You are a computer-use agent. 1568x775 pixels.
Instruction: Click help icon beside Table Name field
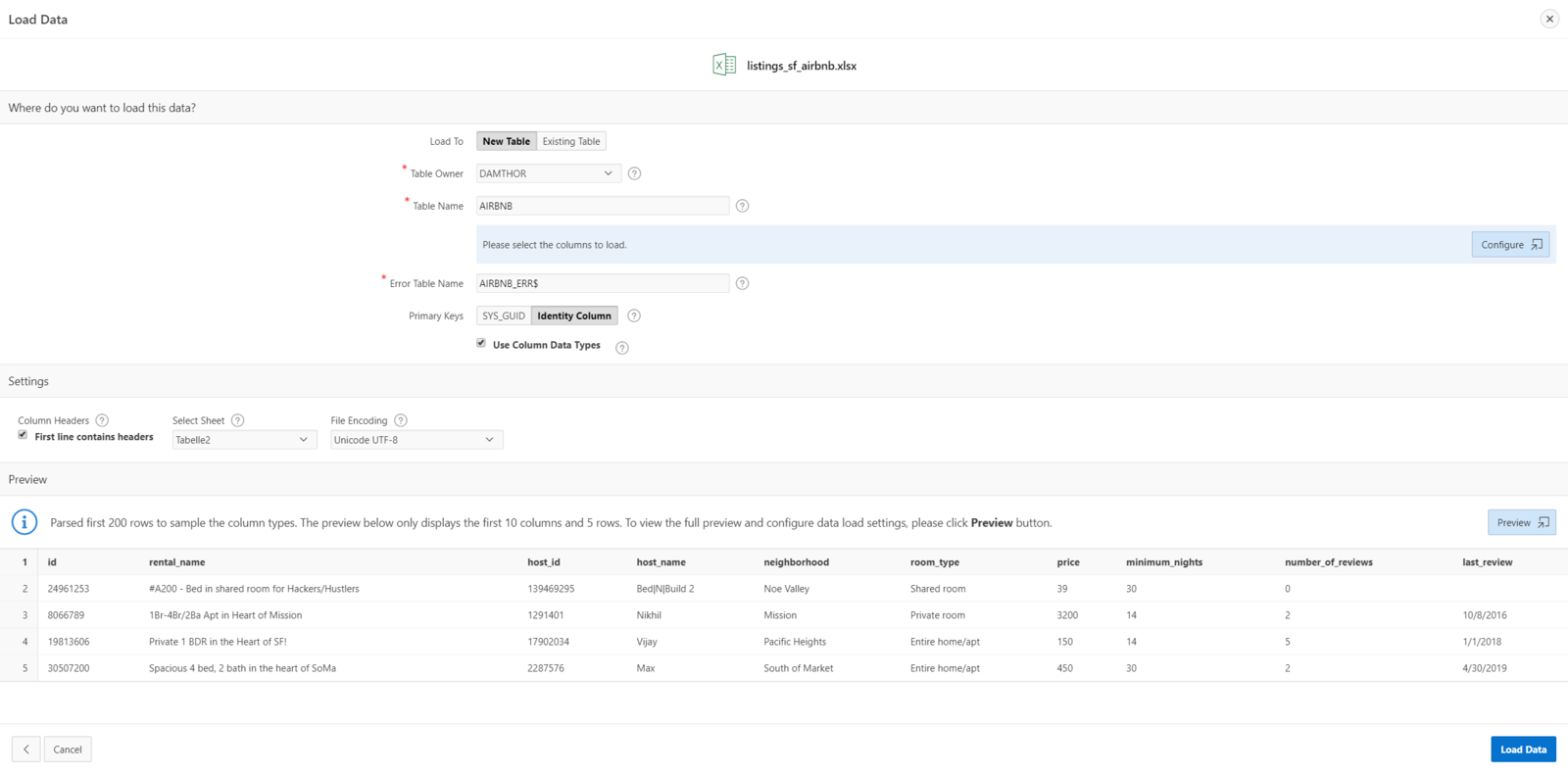point(742,206)
